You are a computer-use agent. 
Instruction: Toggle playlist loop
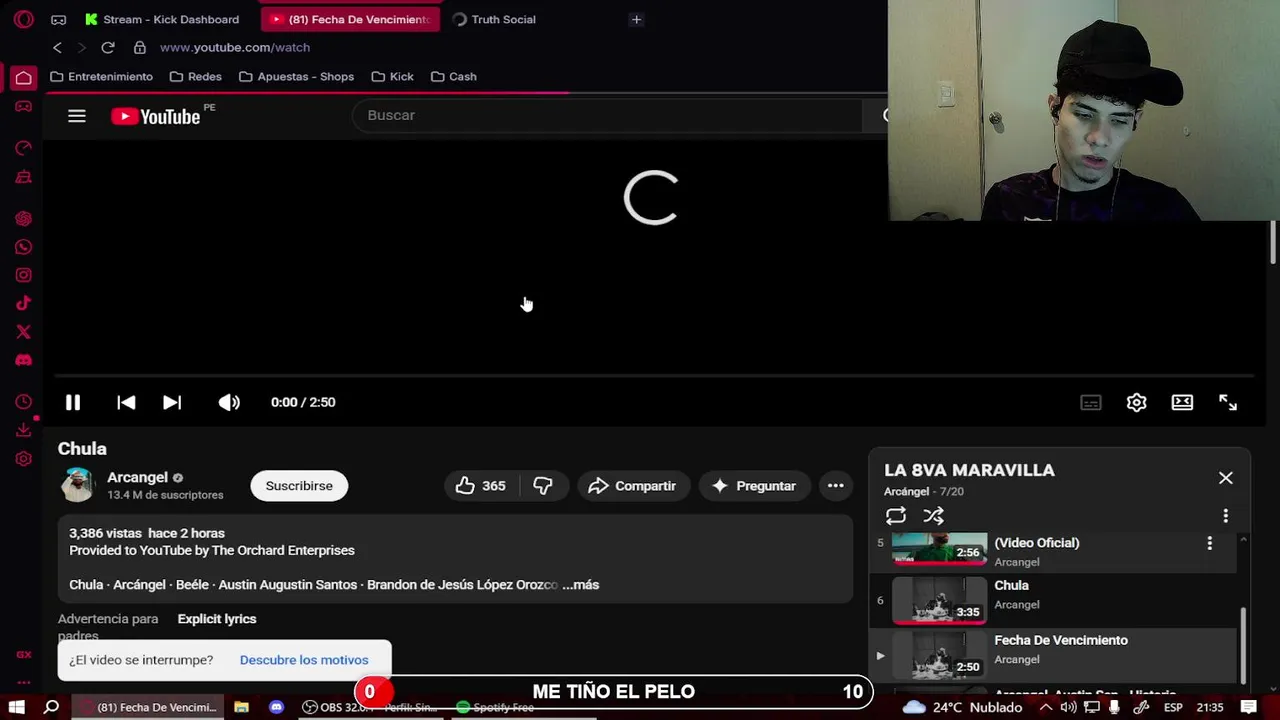(896, 516)
